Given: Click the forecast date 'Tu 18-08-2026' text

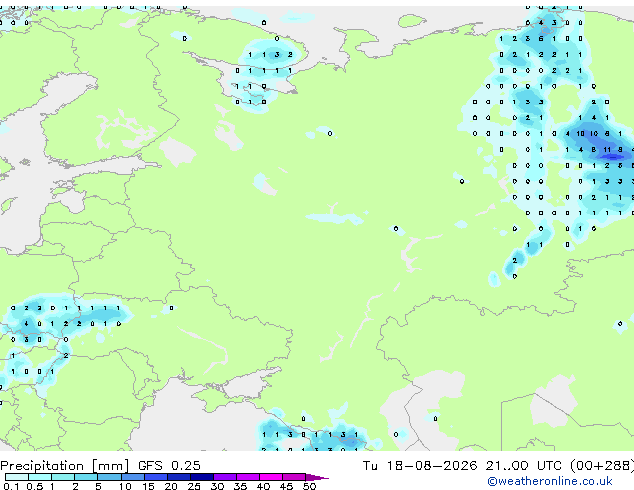Looking at the screenshot, I should 420,466.
